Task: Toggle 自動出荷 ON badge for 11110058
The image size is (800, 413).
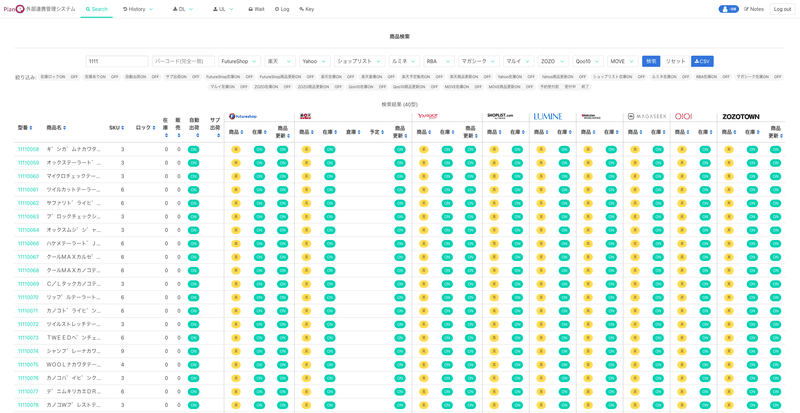Action: click(x=194, y=150)
